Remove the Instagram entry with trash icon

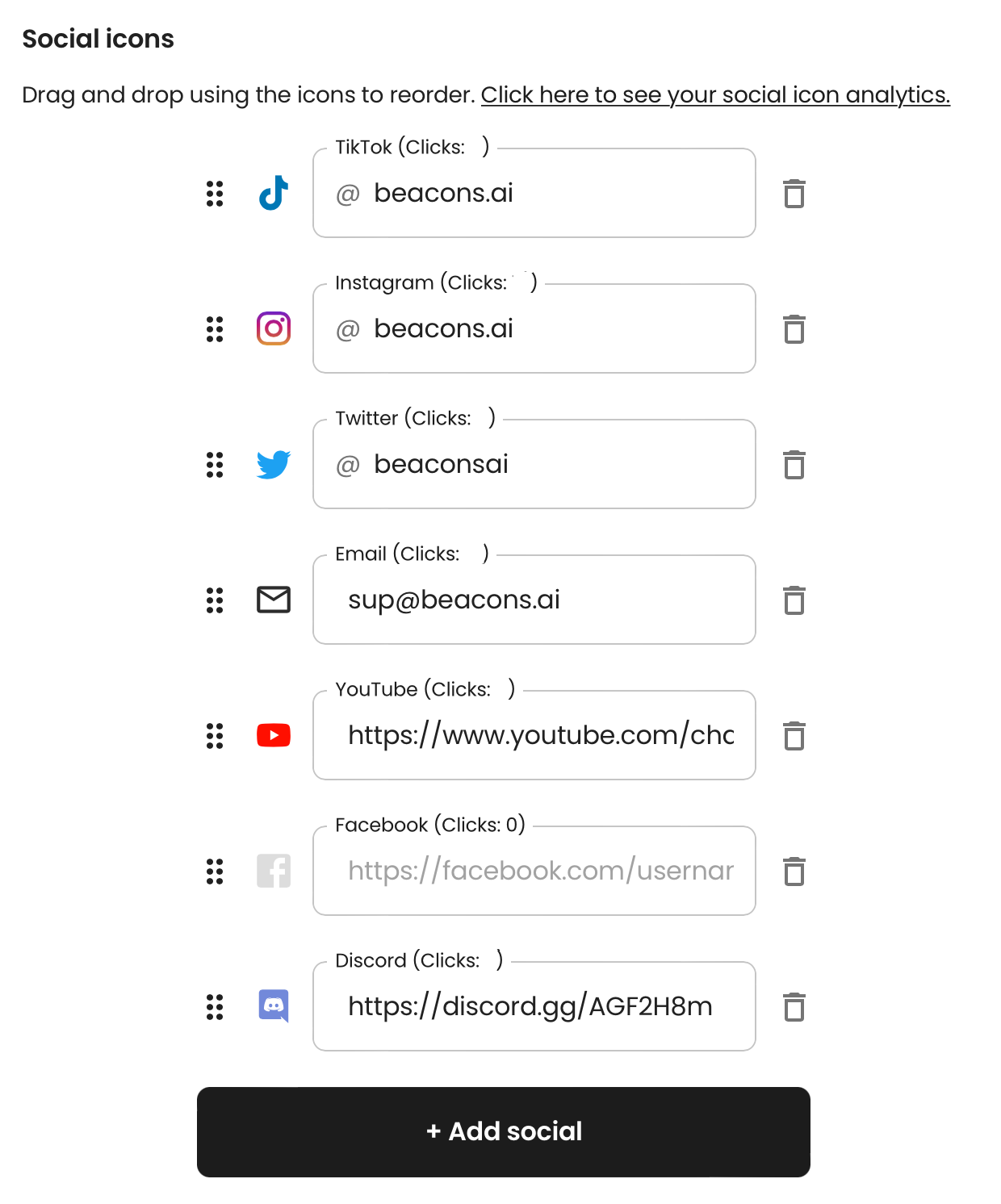point(794,329)
